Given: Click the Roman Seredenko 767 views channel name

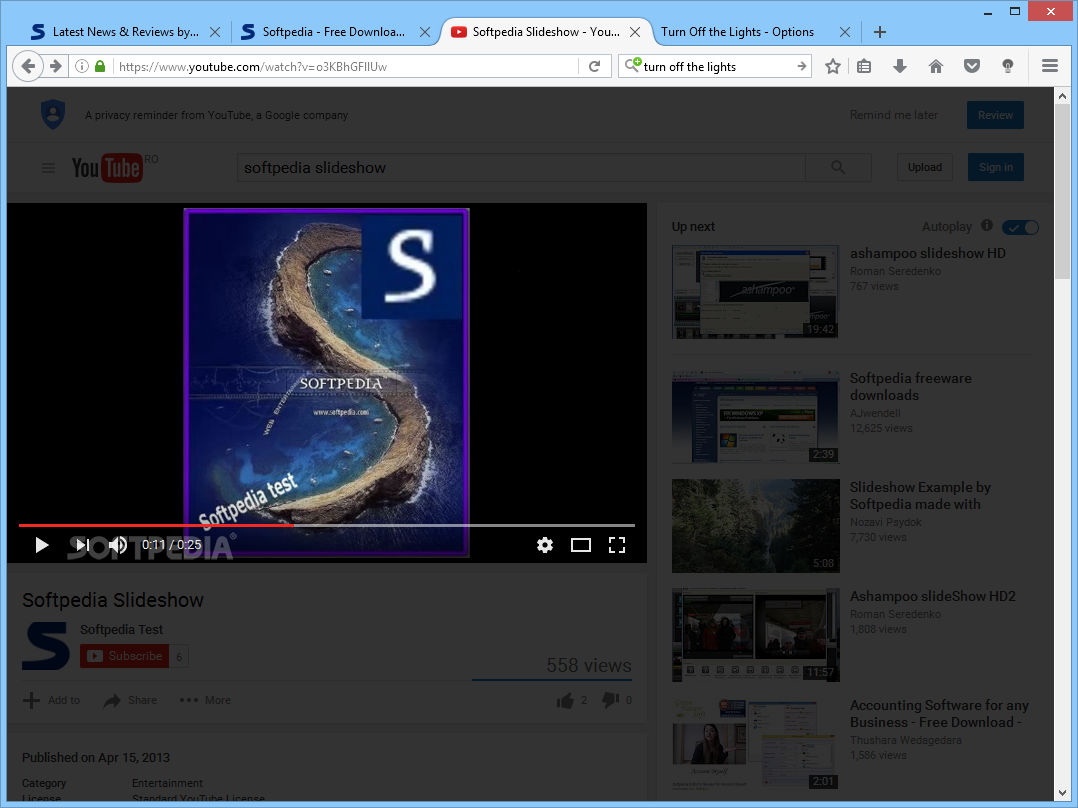Looking at the screenshot, I should coord(895,271).
